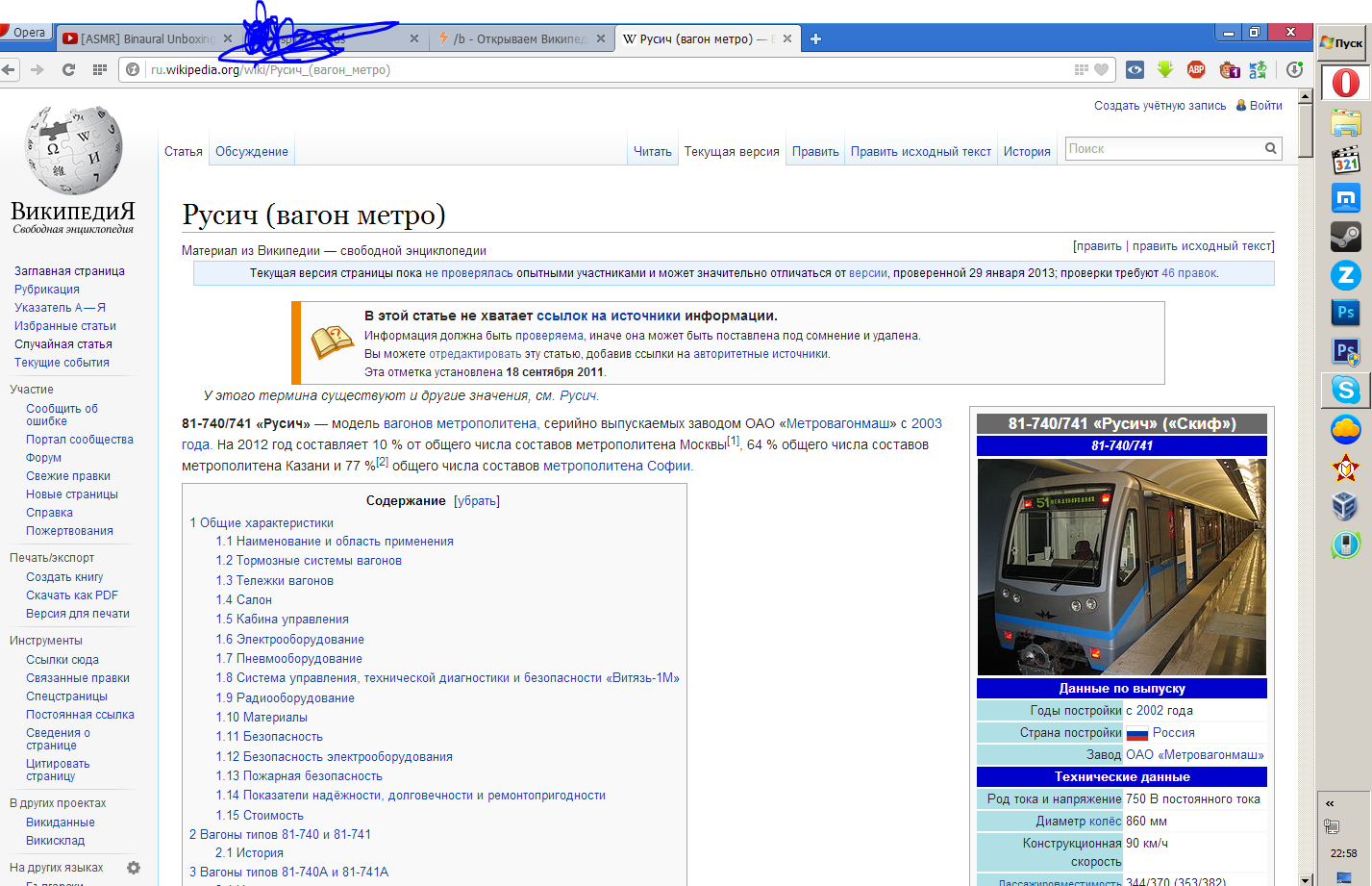This screenshot has height=886, width=1372.
Task: Click the Russian flag icon in infobox
Action: pyautogui.click(x=1137, y=734)
